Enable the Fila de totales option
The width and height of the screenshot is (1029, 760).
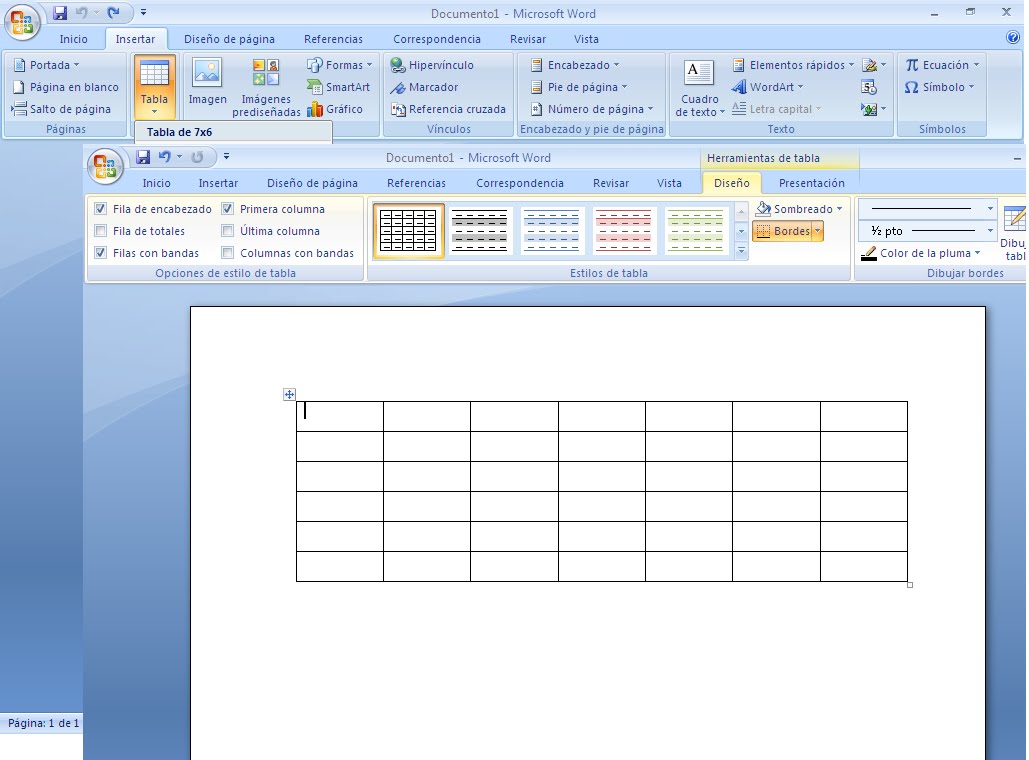tap(99, 231)
